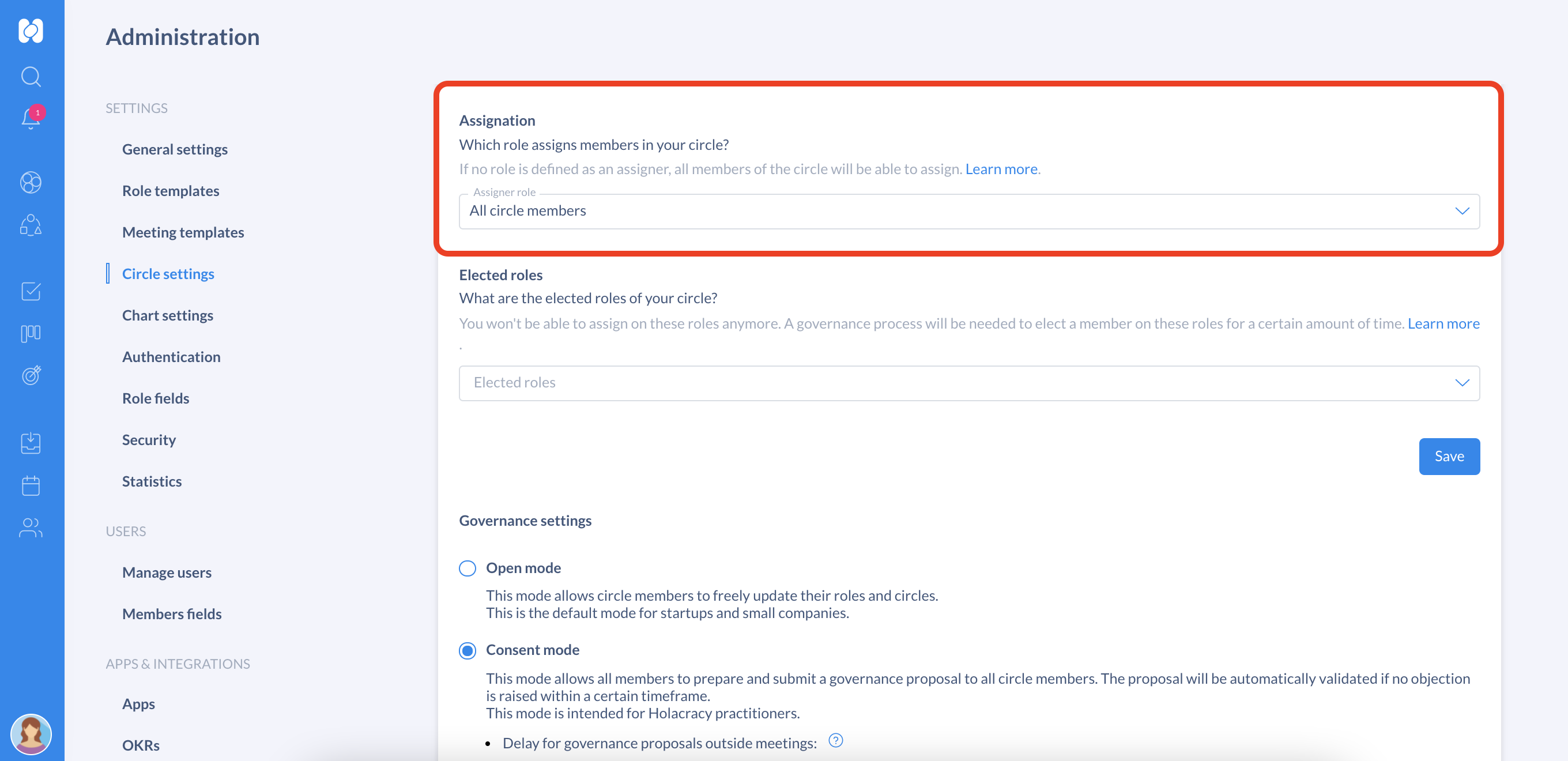Go to Meeting templates
This screenshot has height=761, width=1568.
[x=183, y=232]
